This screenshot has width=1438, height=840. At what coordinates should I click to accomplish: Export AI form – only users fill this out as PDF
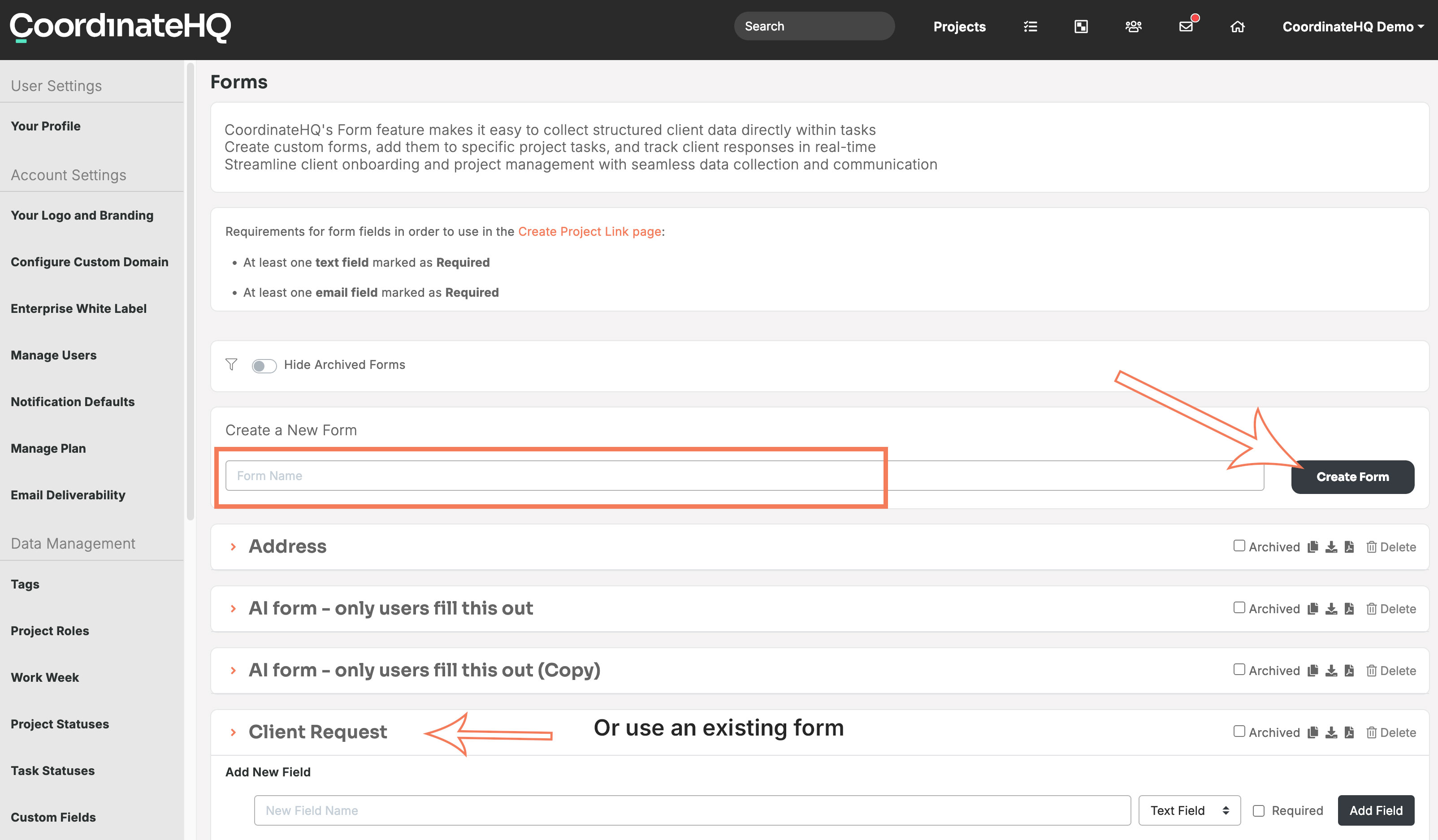point(1350,608)
